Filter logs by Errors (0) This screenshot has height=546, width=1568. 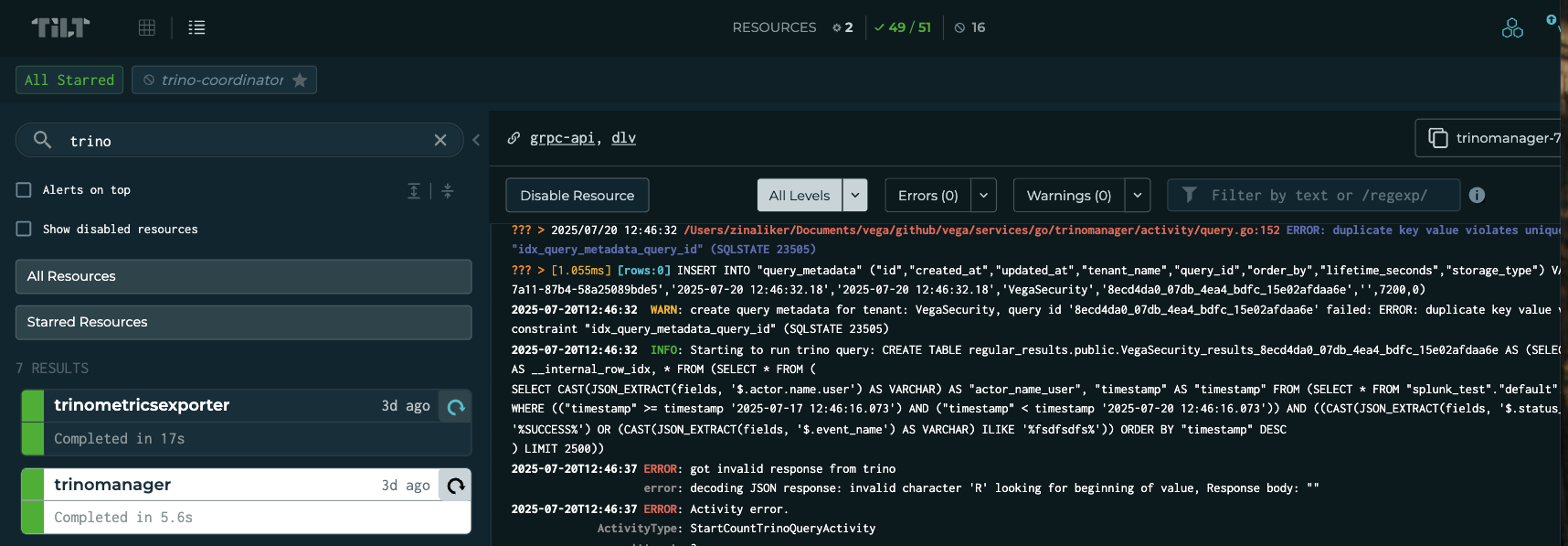[928, 195]
